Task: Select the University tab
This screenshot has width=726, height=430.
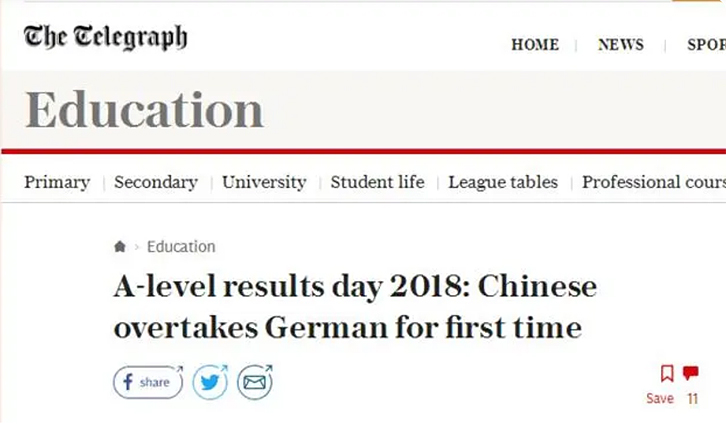Action: click(x=264, y=182)
